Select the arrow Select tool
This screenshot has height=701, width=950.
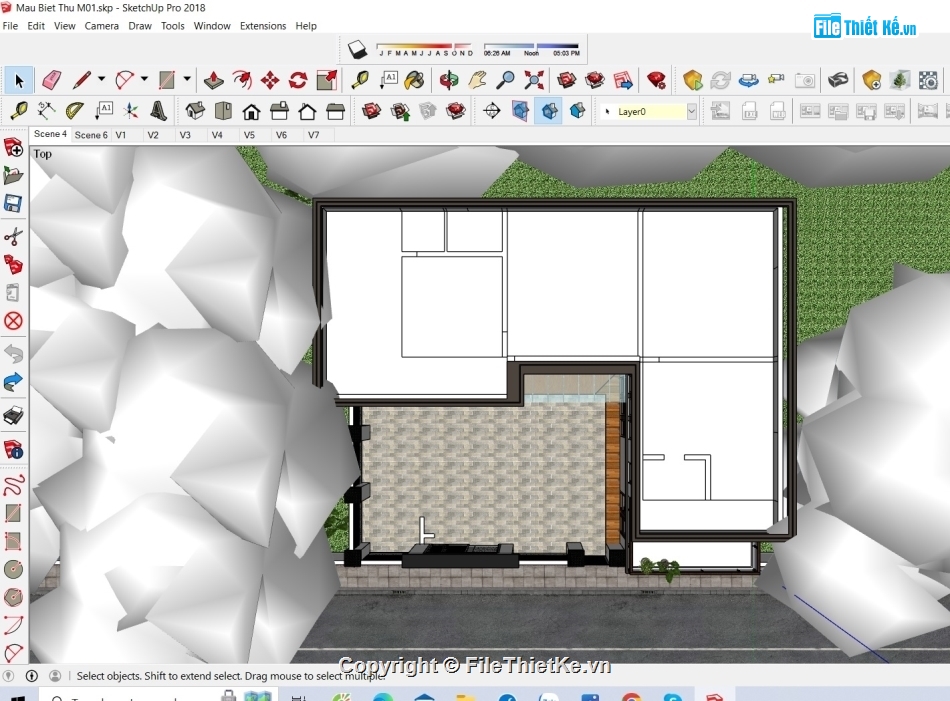click(18, 80)
